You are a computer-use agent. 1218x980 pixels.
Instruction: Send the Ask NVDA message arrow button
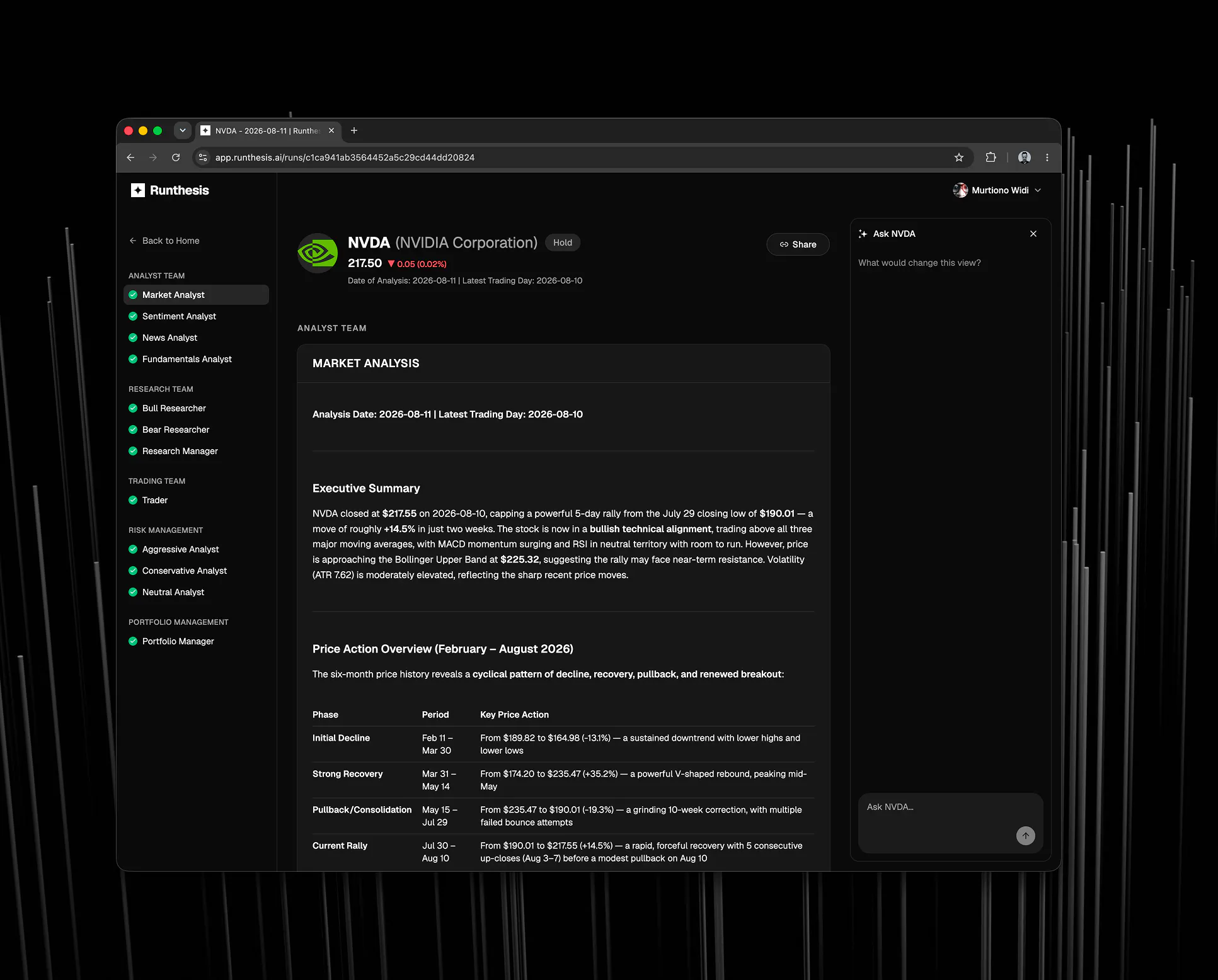(x=1026, y=836)
